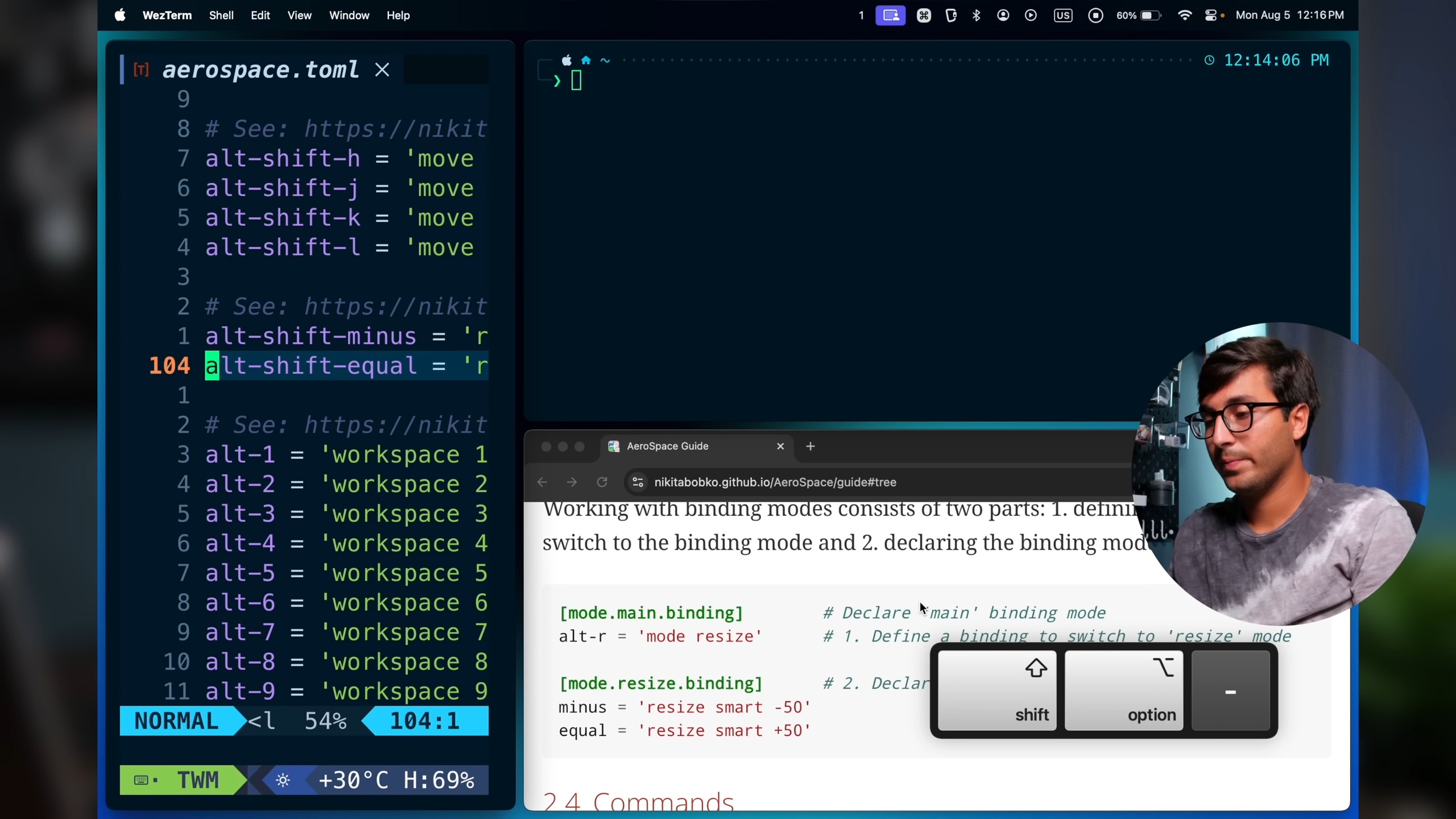
Task: Click the browser back arrow
Action: [x=542, y=482]
